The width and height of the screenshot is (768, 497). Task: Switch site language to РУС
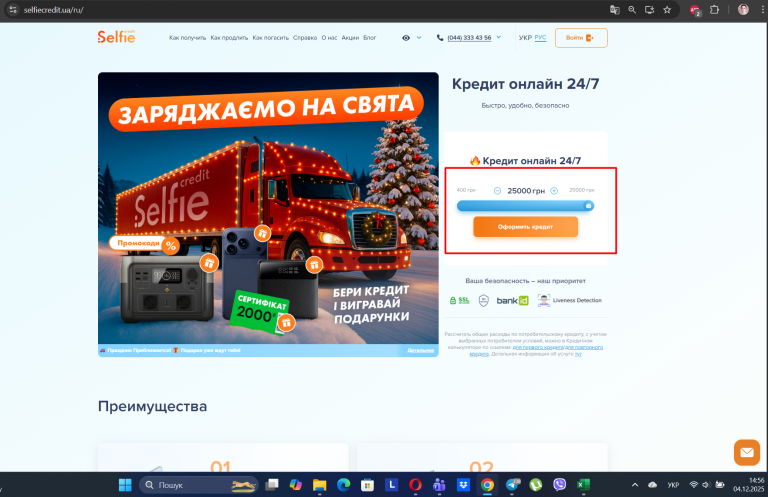(540, 38)
